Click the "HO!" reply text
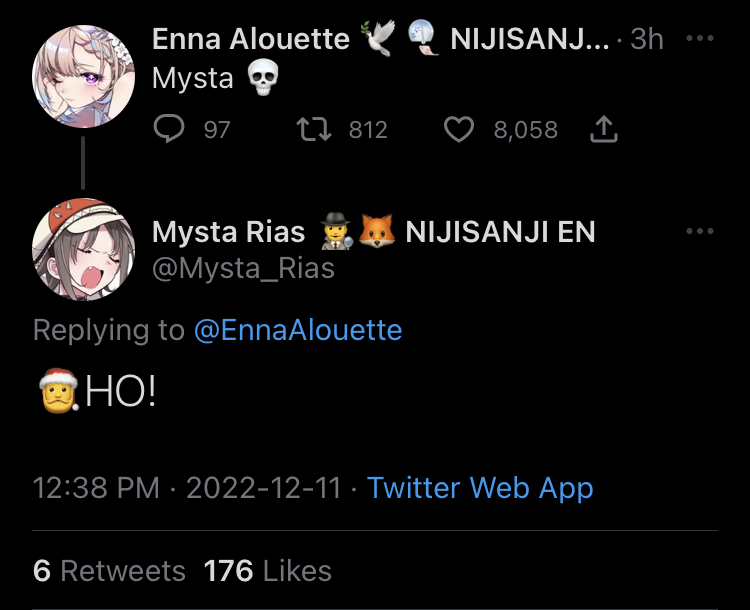 [120, 392]
